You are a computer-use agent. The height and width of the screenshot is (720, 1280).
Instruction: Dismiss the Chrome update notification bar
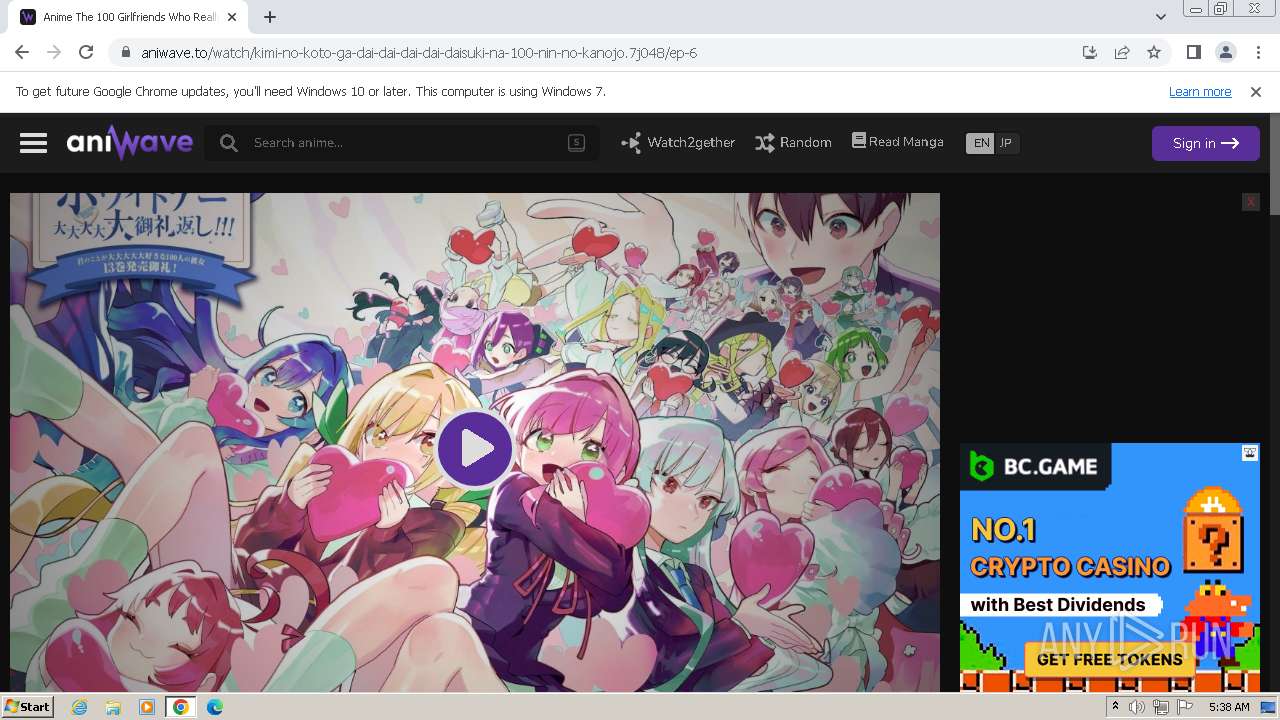pyautogui.click(x=1256, y=91)
